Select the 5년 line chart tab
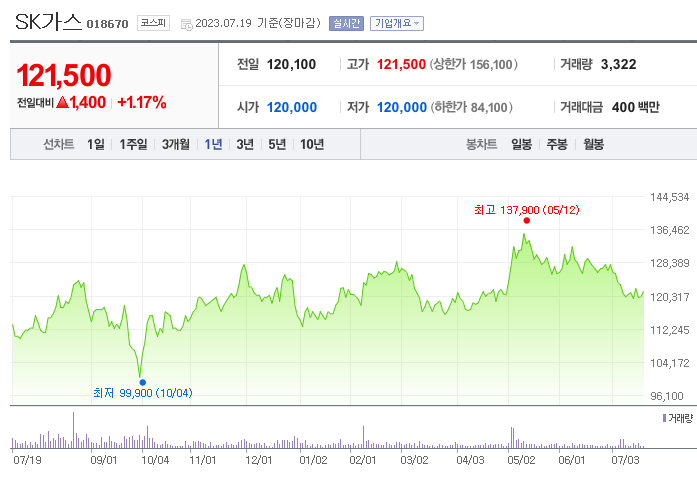This screenshot has width=697, height=478. tap(277, 144)
